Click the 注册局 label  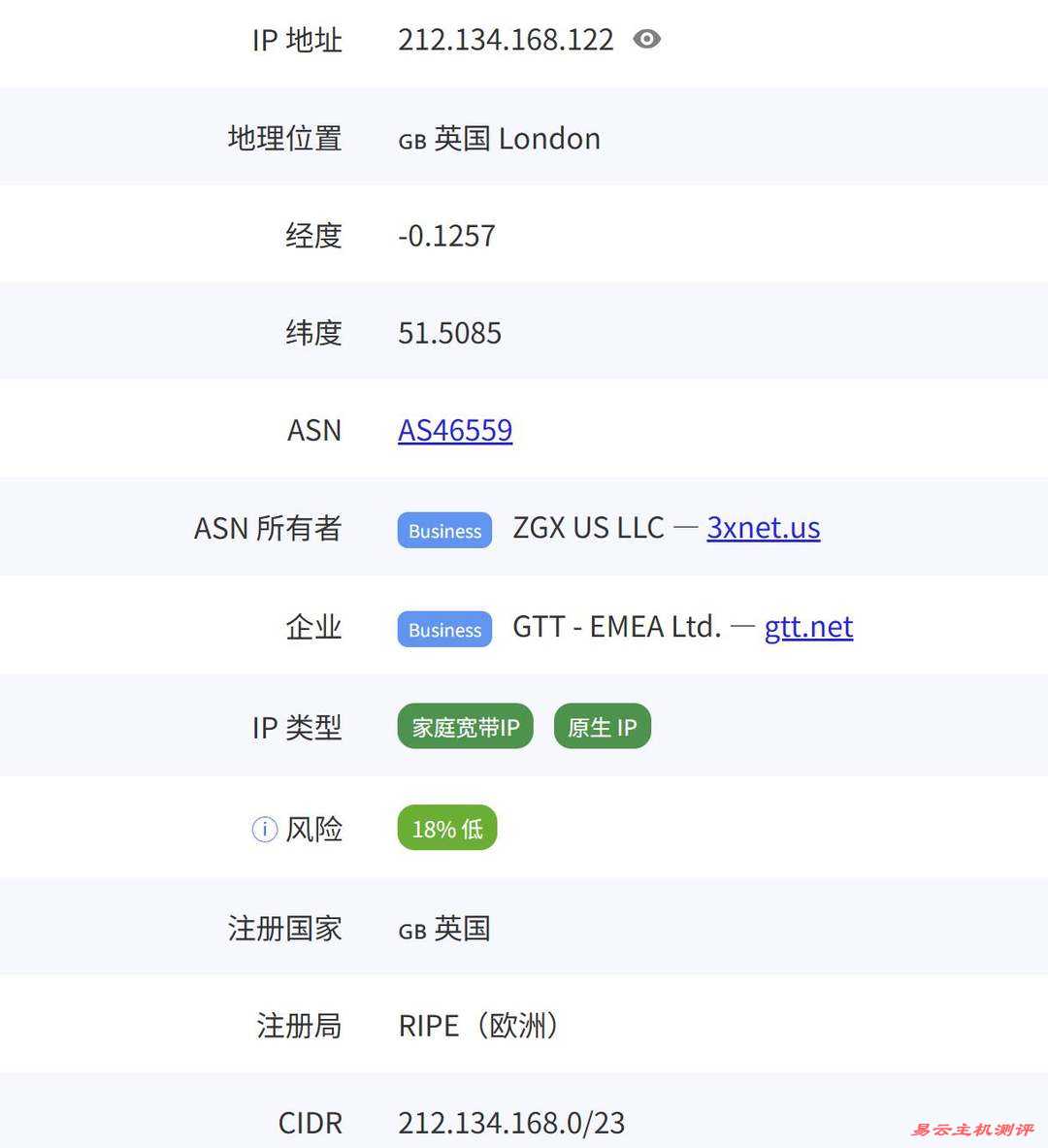tap(300, 1026)
